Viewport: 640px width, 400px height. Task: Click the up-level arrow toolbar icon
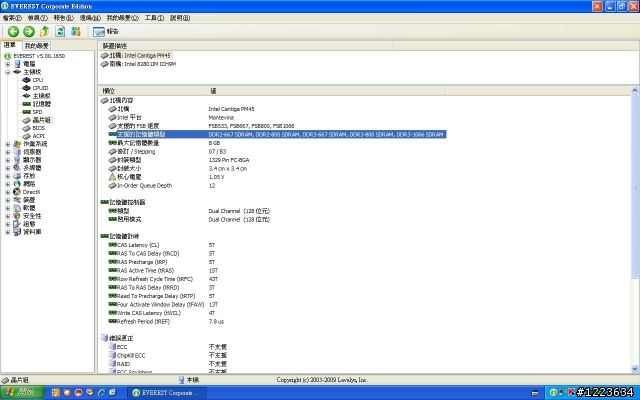pos(44,31)
